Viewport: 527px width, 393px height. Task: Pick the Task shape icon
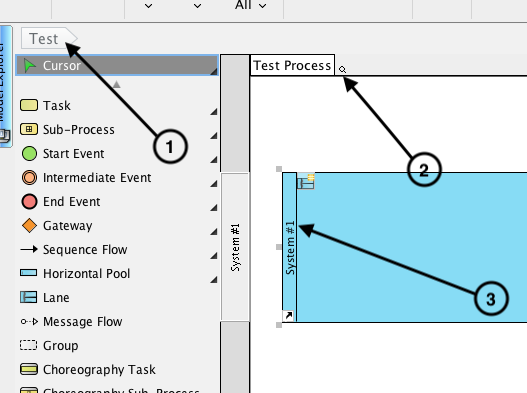(29, 105)
